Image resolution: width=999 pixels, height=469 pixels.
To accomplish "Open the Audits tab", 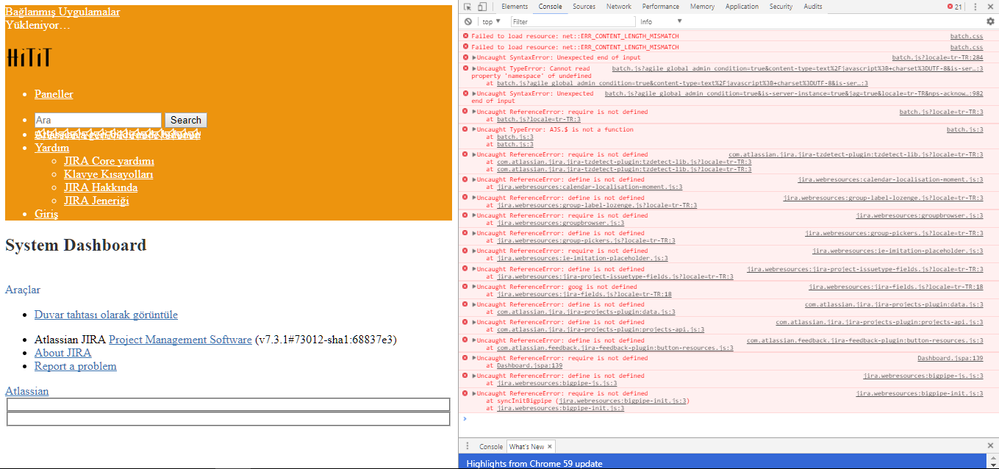I will pos(812,6).
